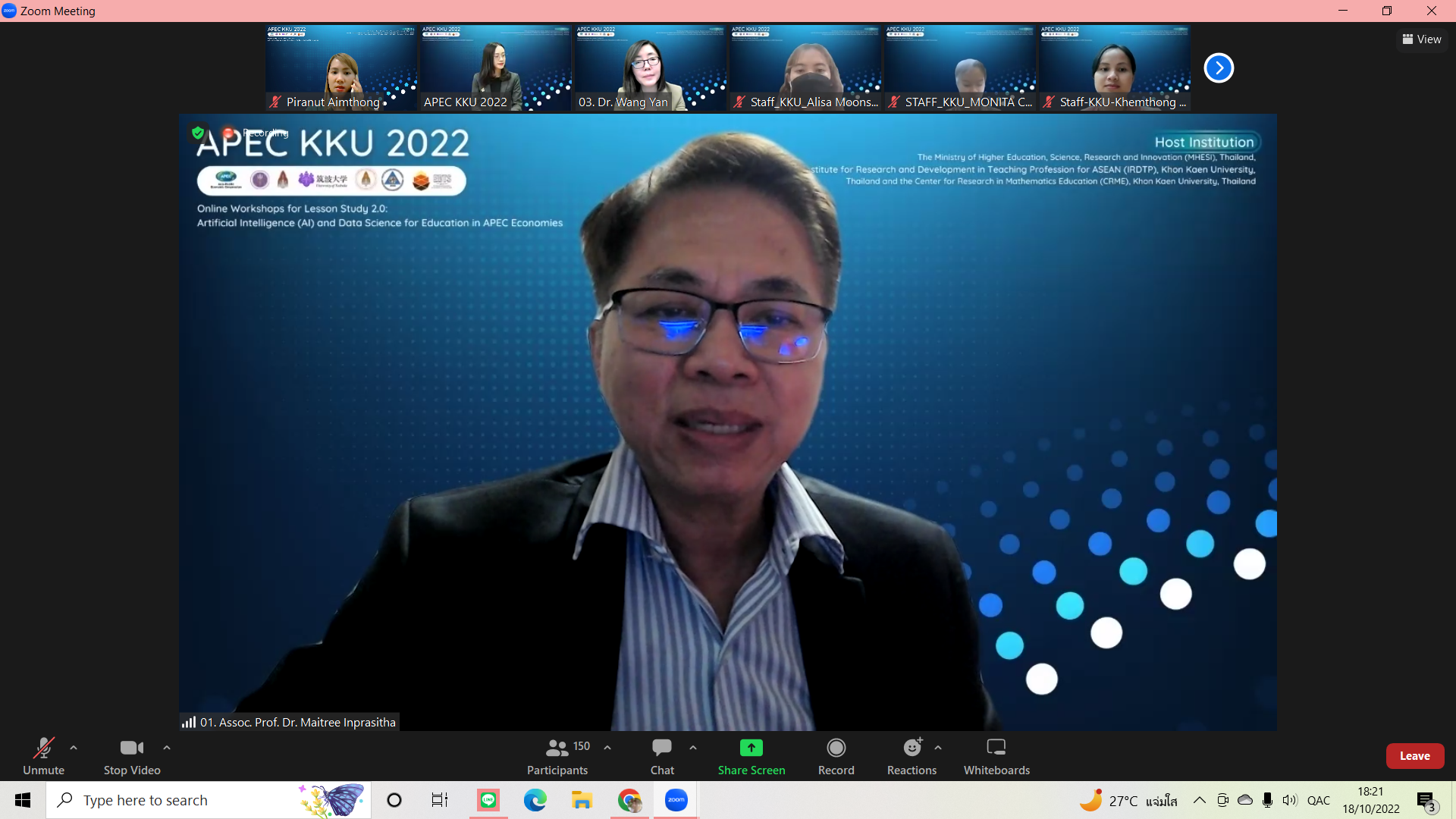Expand chat options arrow beside Chat

coord(693,748)
